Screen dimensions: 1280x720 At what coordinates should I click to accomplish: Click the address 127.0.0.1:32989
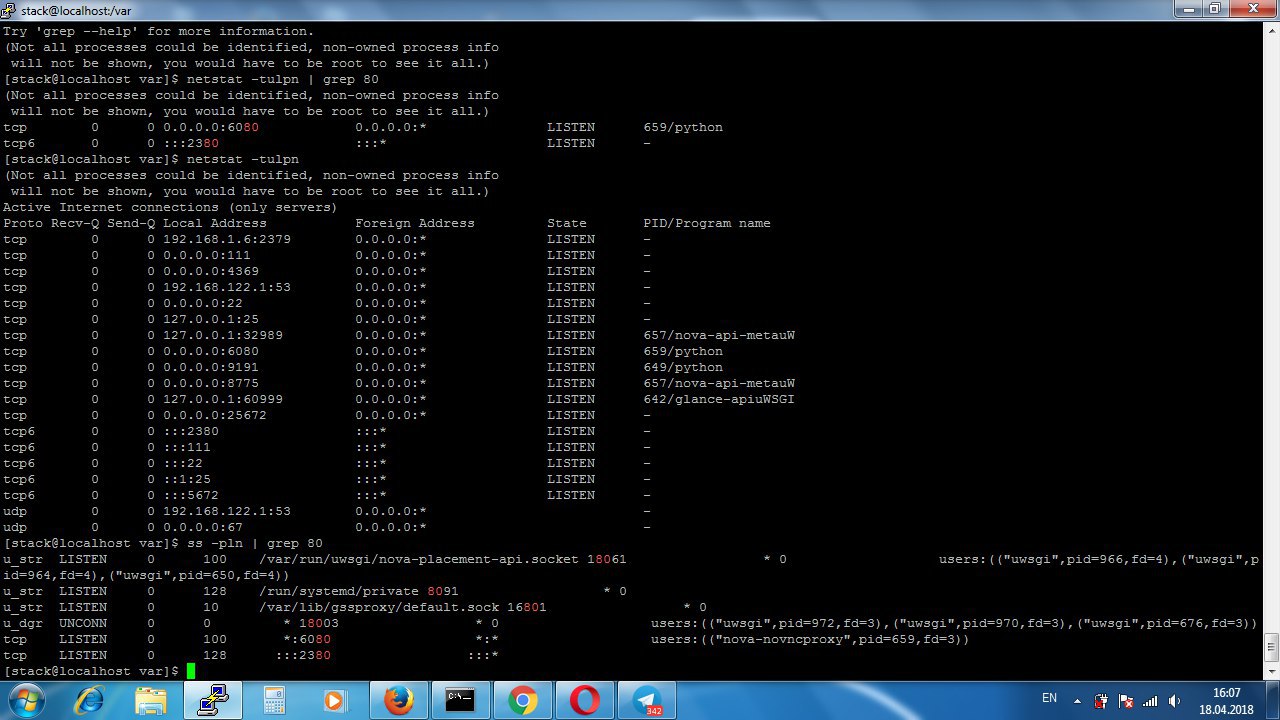(x=223, y=336)
